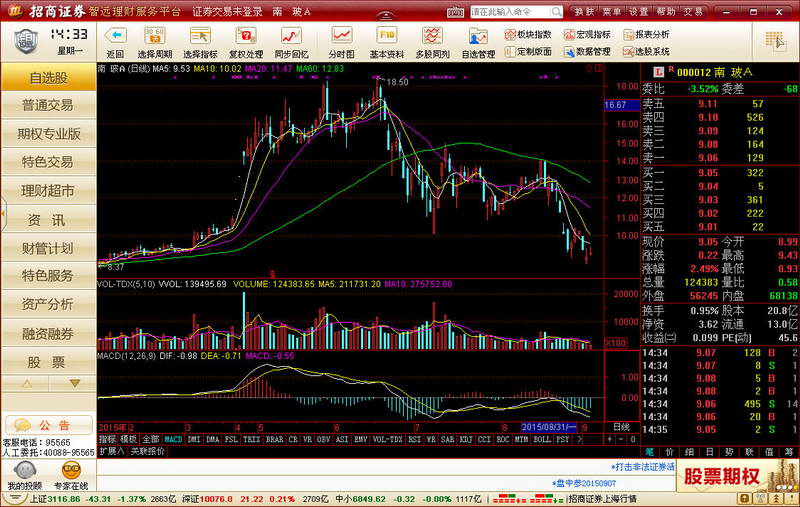800x507 pixels.
Task: Click the 多股同列 multi-stock icon
Action: 432,38
